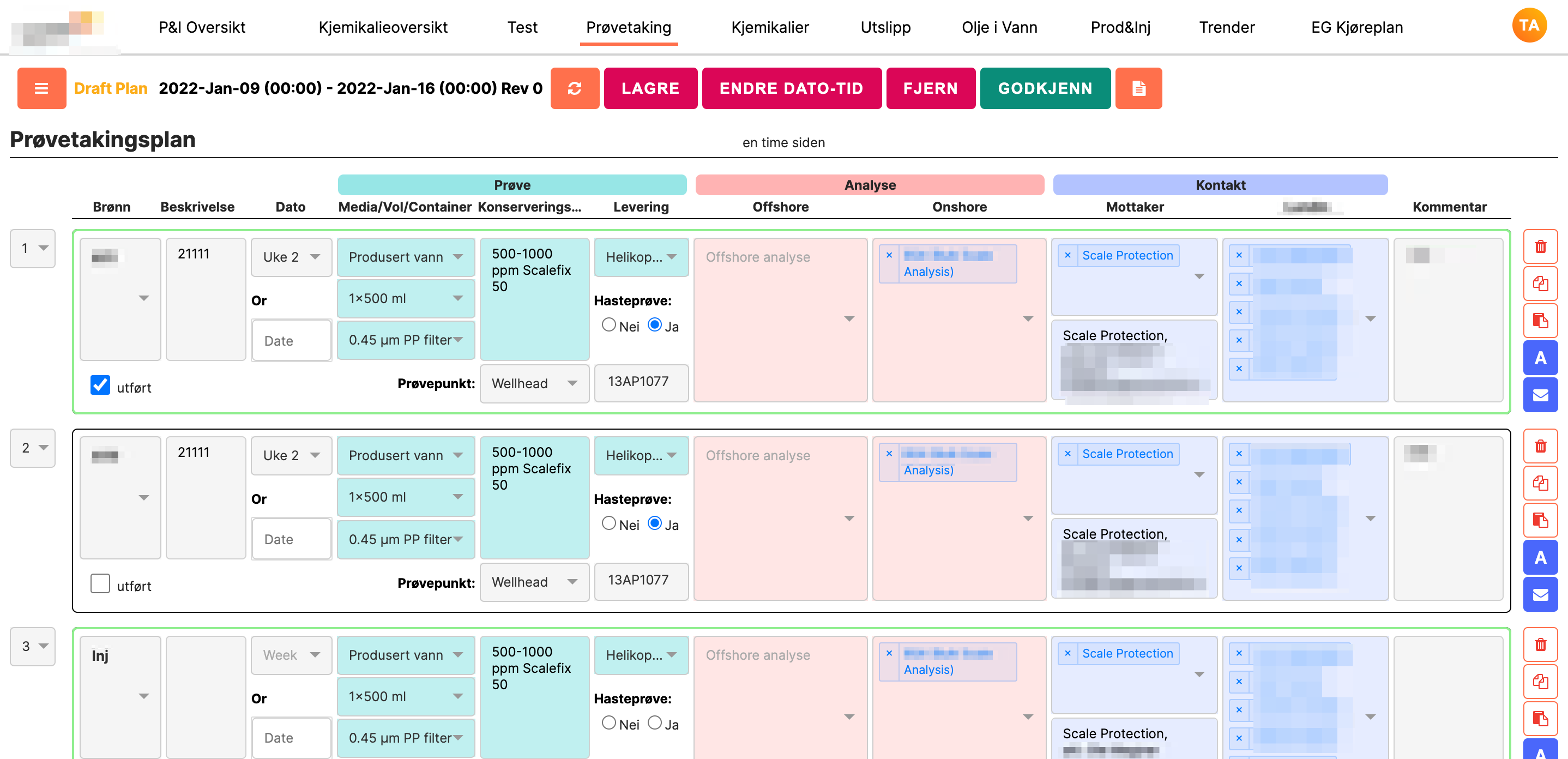1568x759 pixels.
Task: Select Ja for Hasteprøve in row 3
Action: 654,722
